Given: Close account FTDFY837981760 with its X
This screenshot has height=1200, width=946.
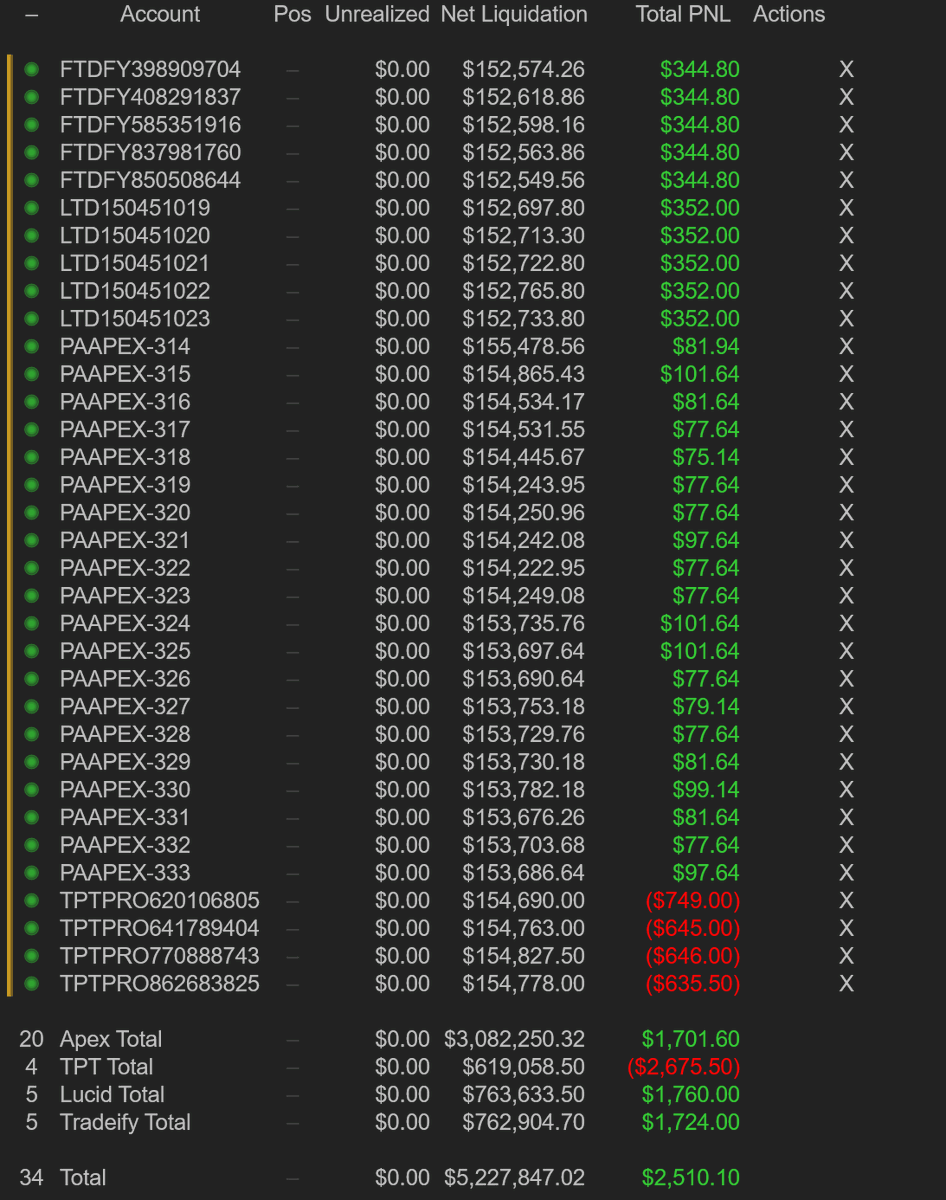Looking at the screenshot, I should pyautogui.click(x=846, y=153).
